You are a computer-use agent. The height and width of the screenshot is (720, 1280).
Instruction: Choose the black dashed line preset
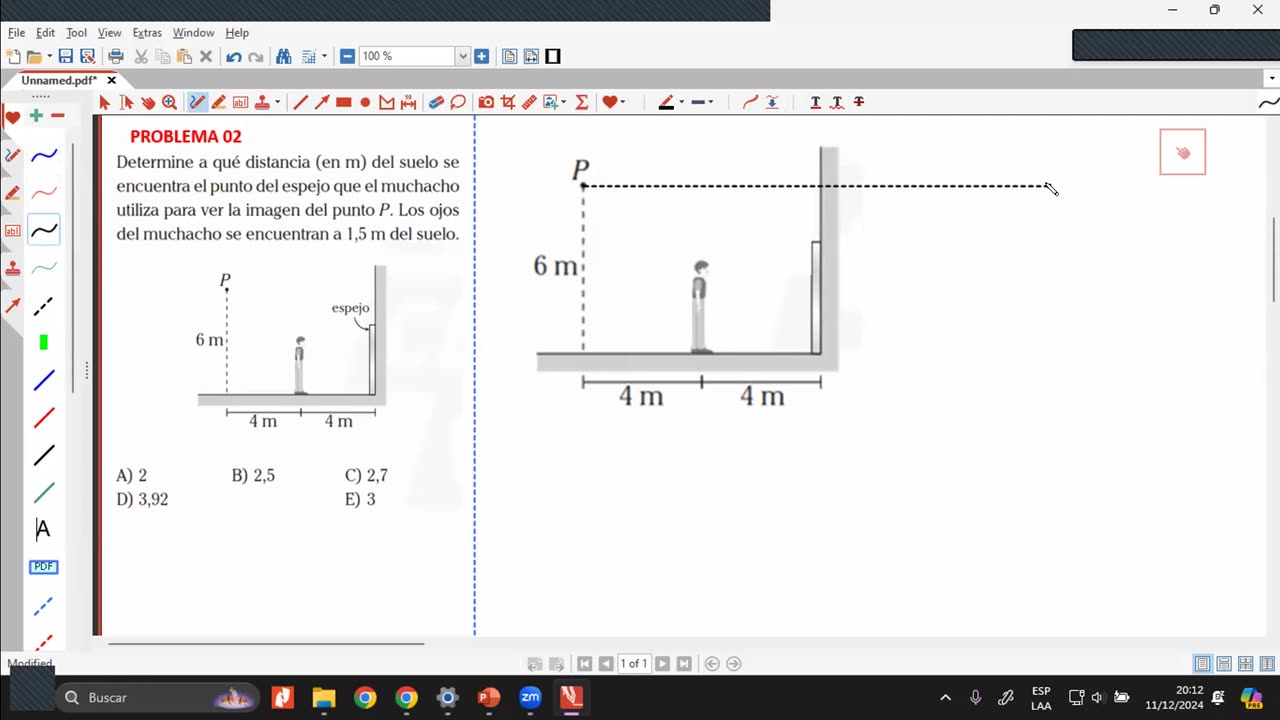click(x=44, y=305)
